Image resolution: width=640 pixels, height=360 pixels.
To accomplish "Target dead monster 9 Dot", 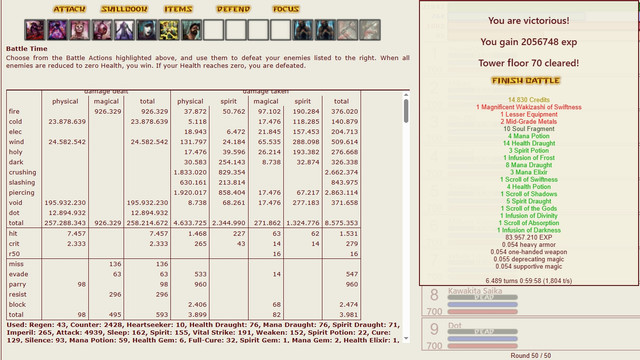I will click(530, 335).
